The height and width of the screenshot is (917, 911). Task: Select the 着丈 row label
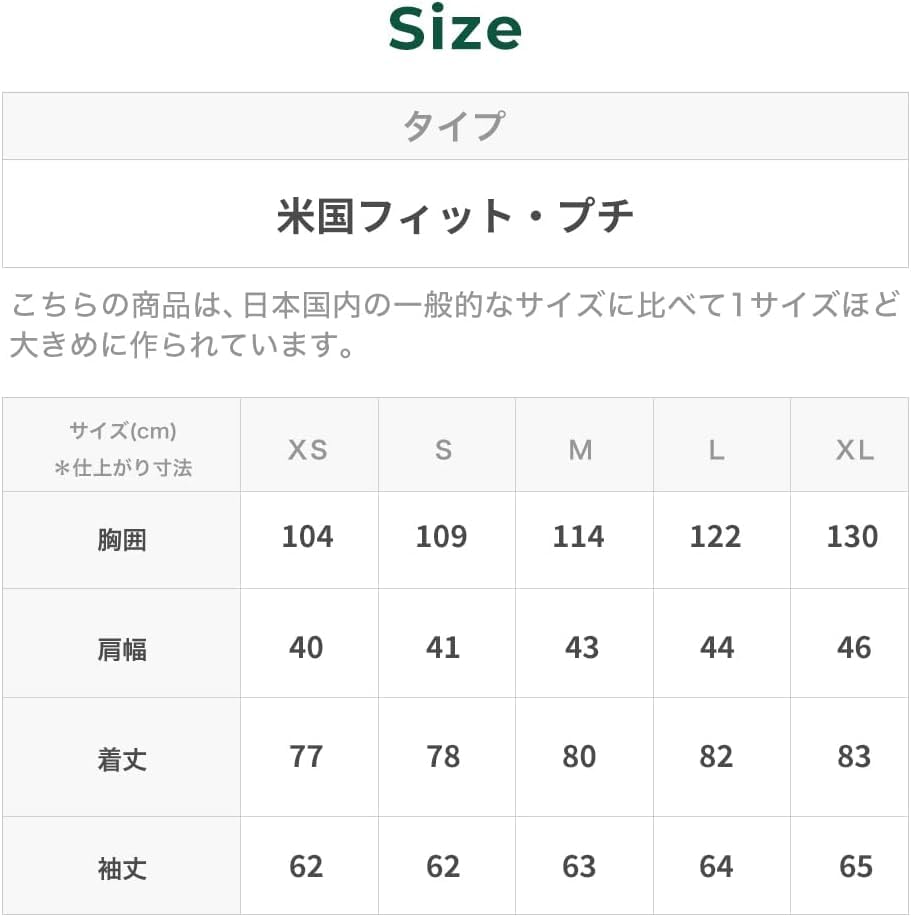122,760
